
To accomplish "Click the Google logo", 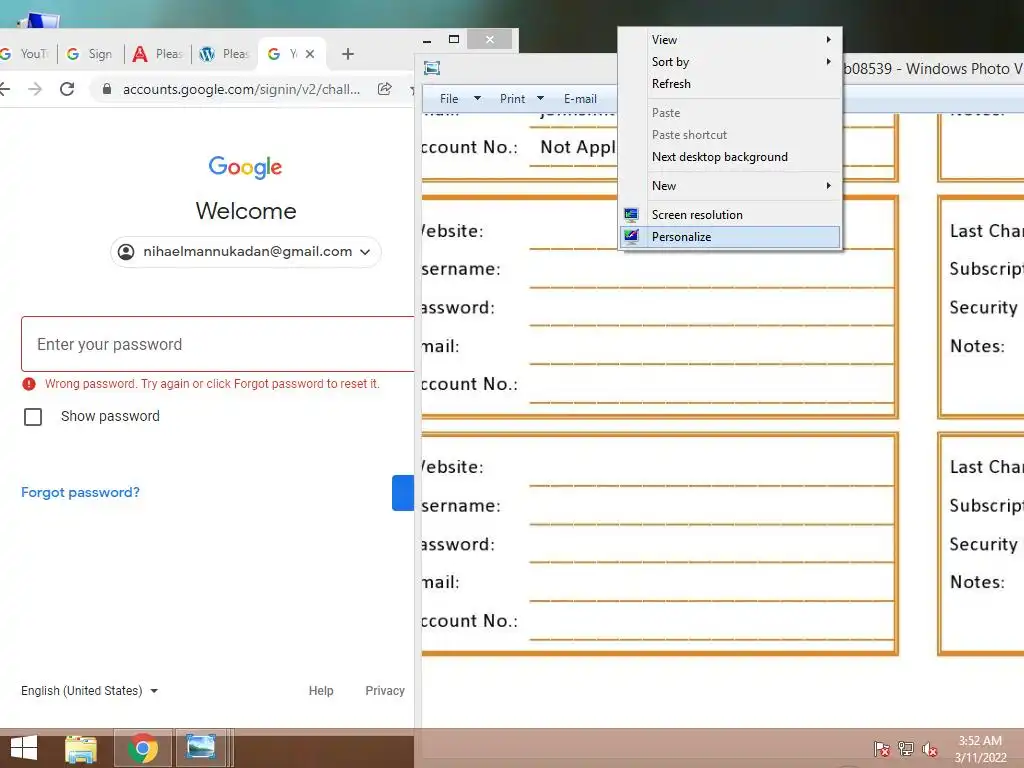I will 246,167.
